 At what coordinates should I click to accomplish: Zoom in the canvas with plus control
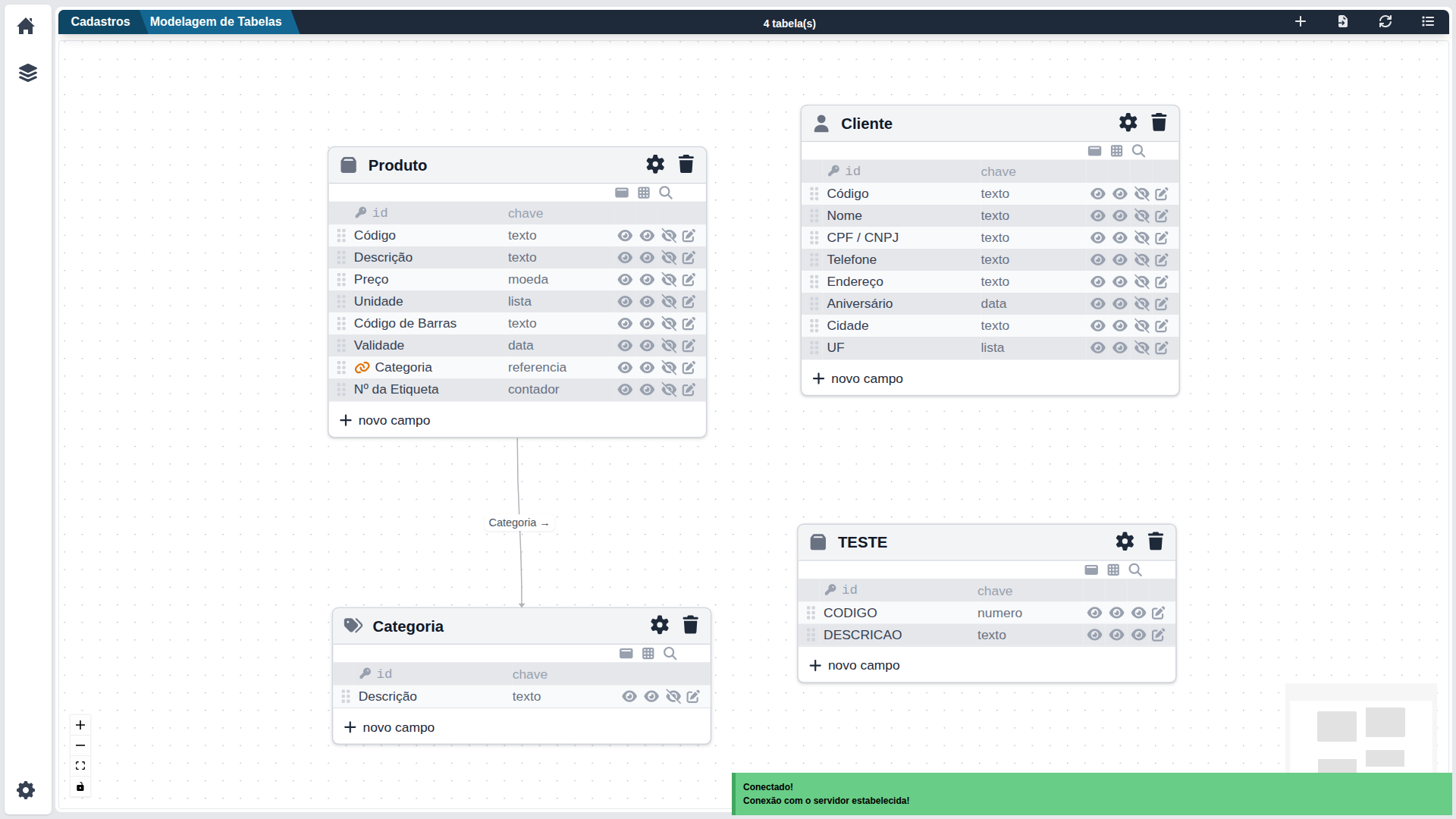click(x=80, y=725)
